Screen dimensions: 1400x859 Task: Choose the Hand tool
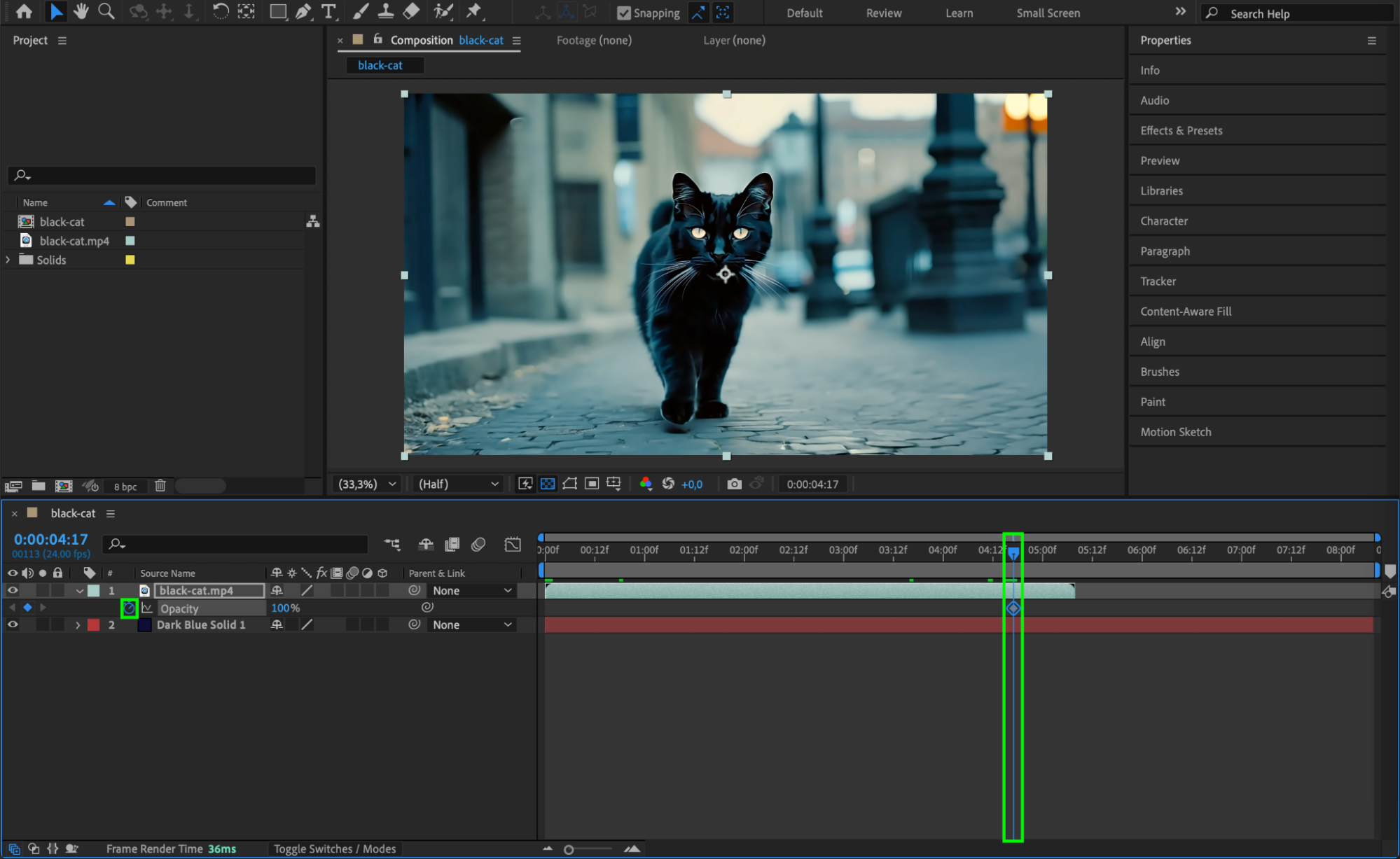tap(81, 12)
